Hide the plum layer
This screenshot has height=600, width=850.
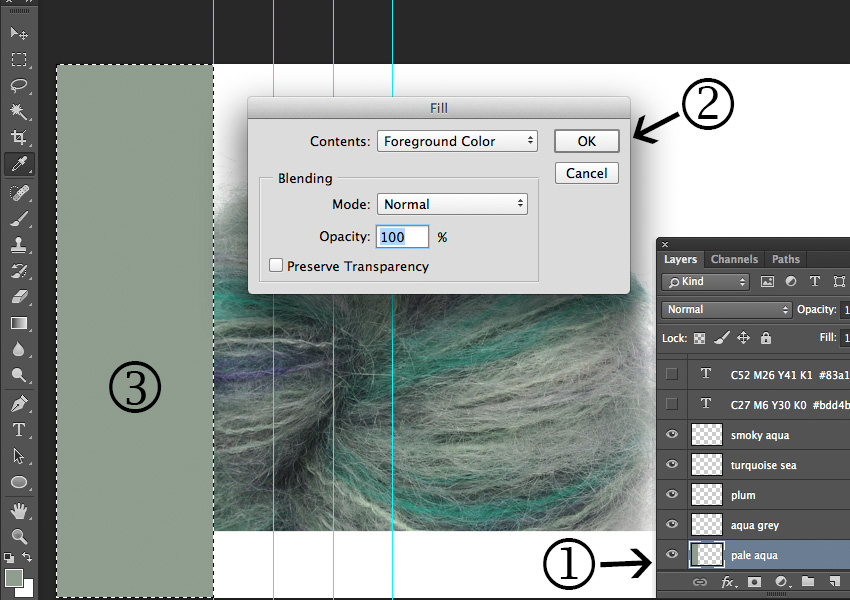click(x=672, y=495)
